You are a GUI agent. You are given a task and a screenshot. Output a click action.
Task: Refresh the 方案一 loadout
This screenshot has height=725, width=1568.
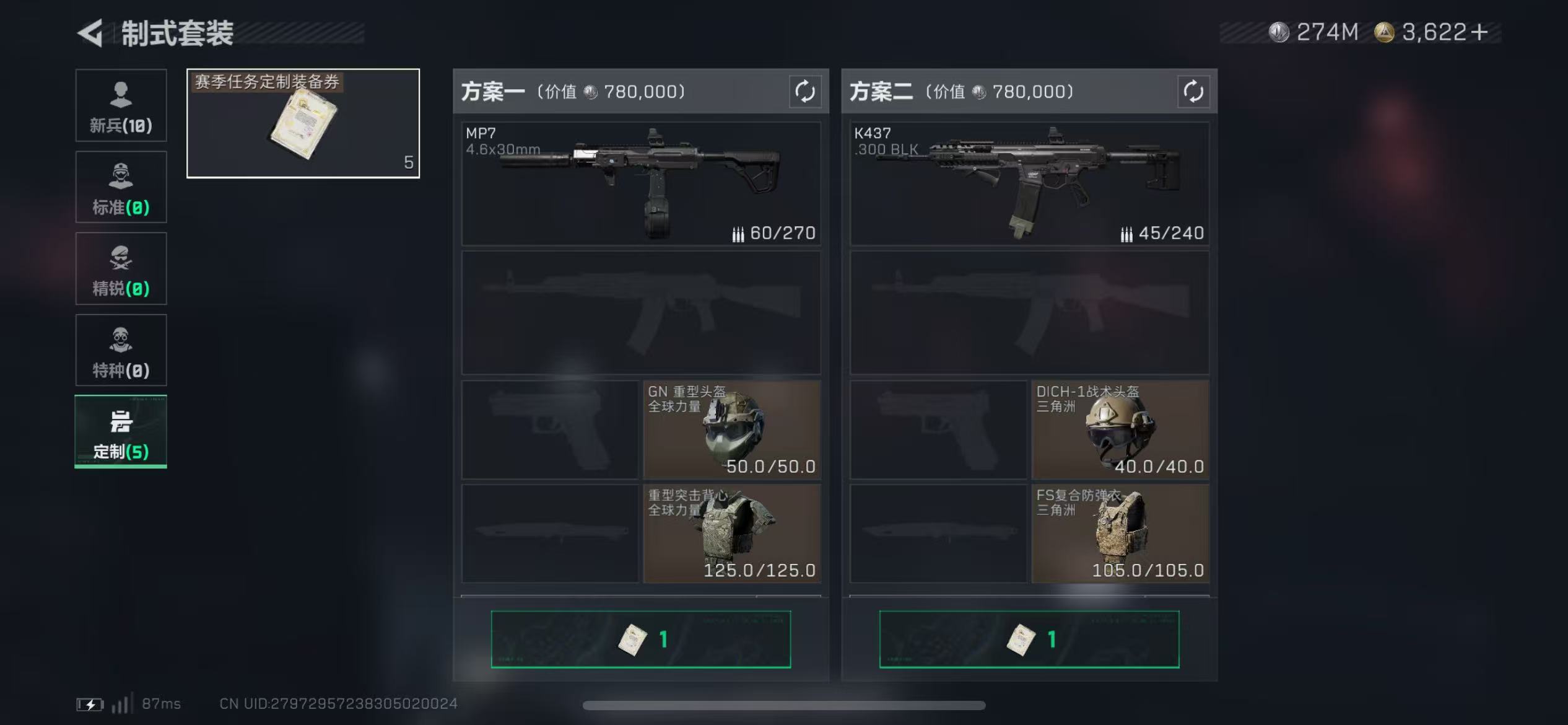pyautogui.click(x=804, y=92)
